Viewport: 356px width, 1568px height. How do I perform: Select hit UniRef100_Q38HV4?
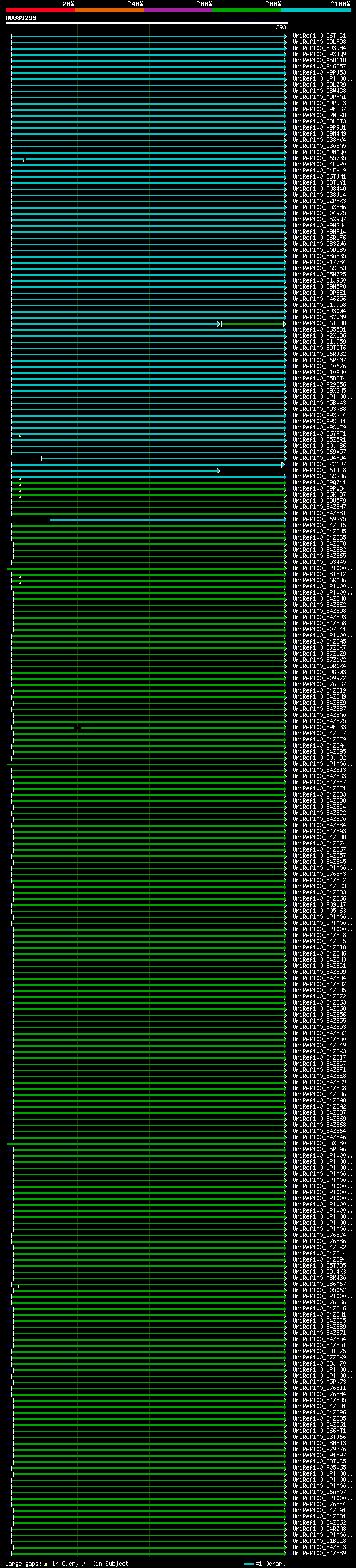(x=319, y=140)
